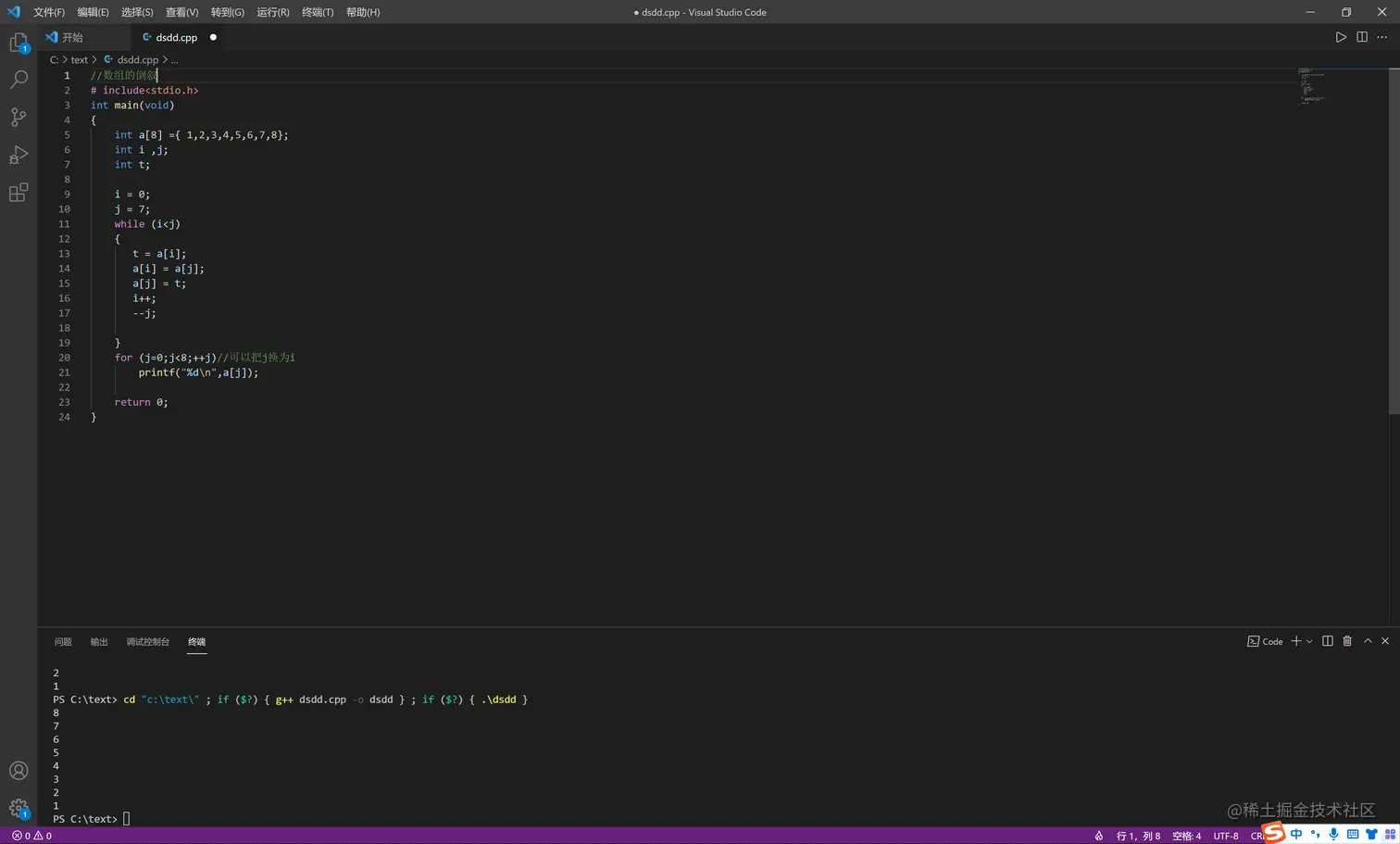Click the VS Code logo icon
The image size is (1400, 844).
point(13,12)
